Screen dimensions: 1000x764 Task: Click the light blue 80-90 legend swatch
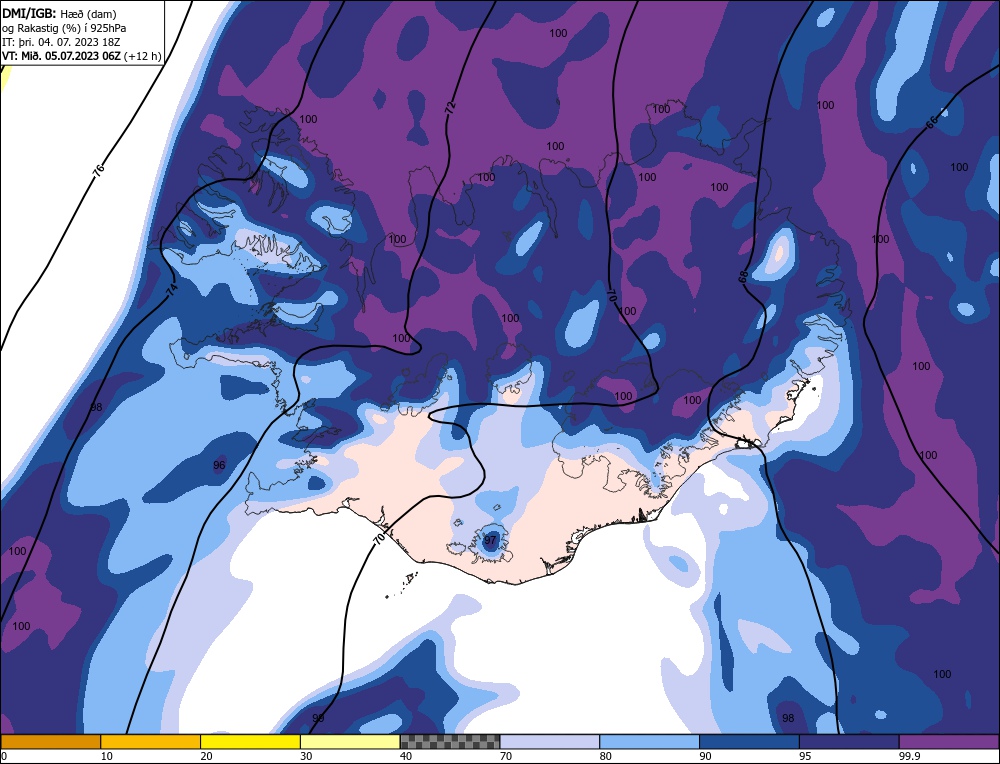(x=649, y=742)
